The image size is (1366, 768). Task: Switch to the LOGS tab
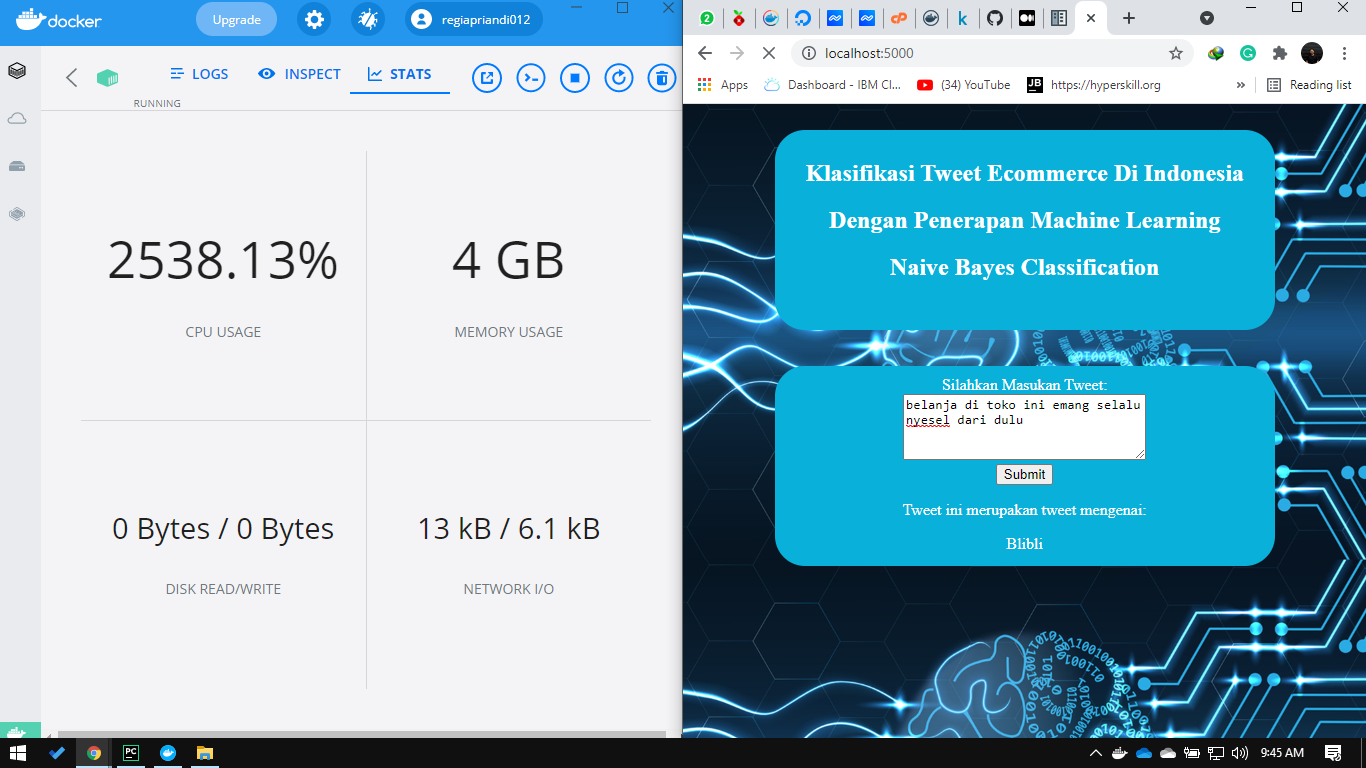(x=199, y=74)
